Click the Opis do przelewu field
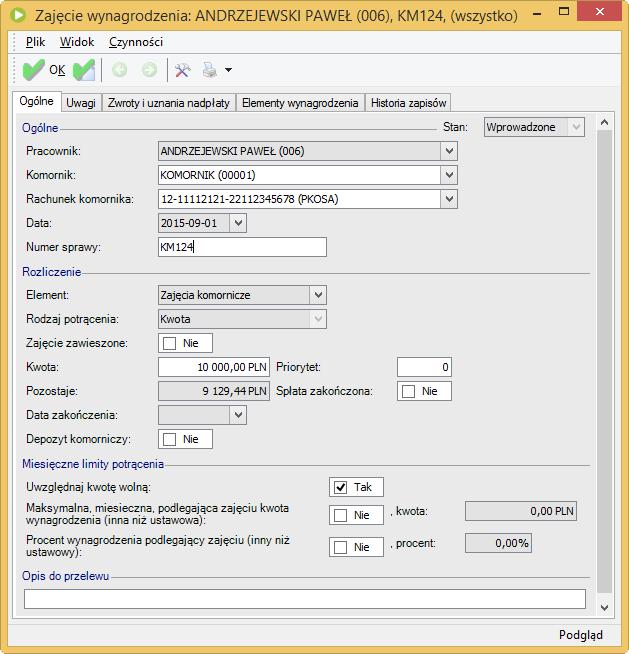The height and width of the screenshot is (654, 629). point(305,599)
